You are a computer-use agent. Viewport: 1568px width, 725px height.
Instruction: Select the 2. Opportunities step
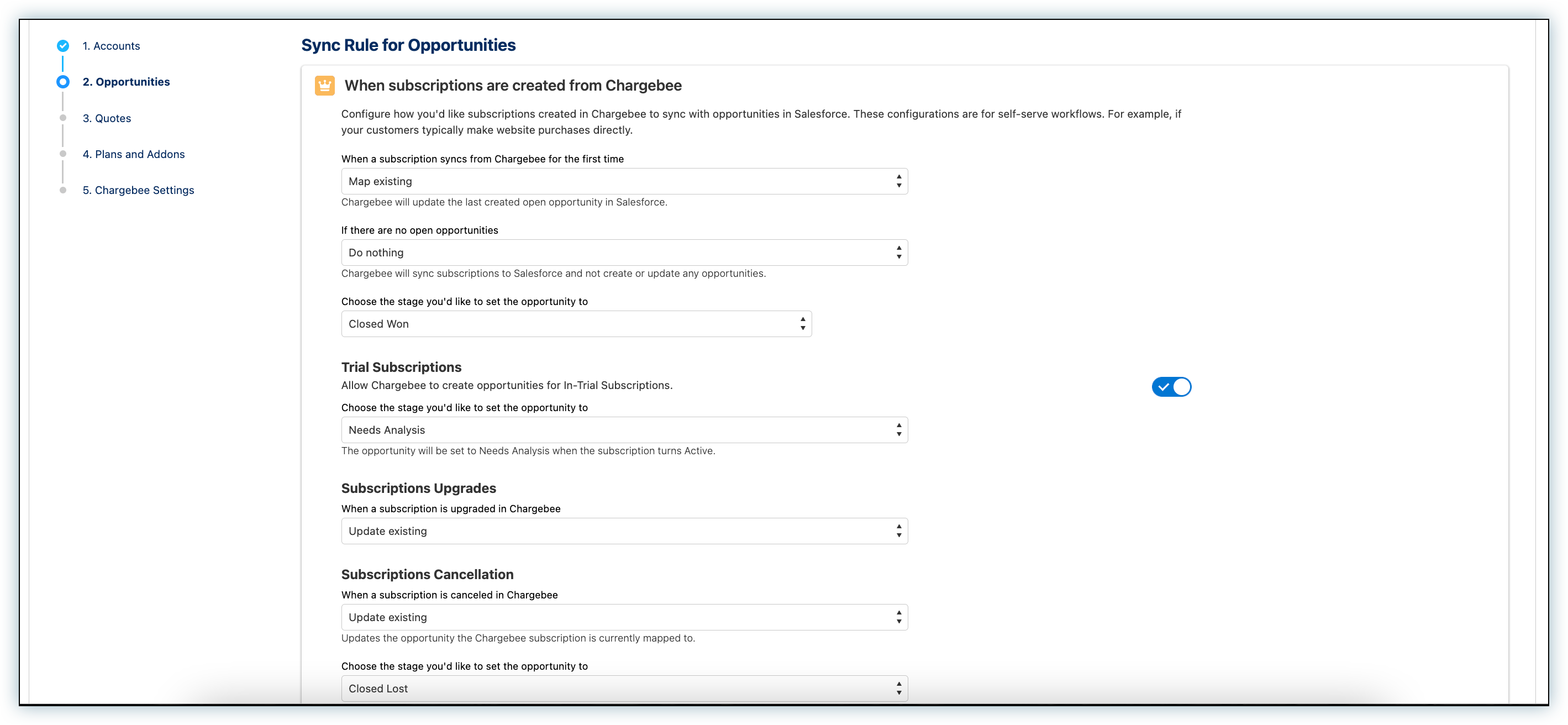(126, 82)
